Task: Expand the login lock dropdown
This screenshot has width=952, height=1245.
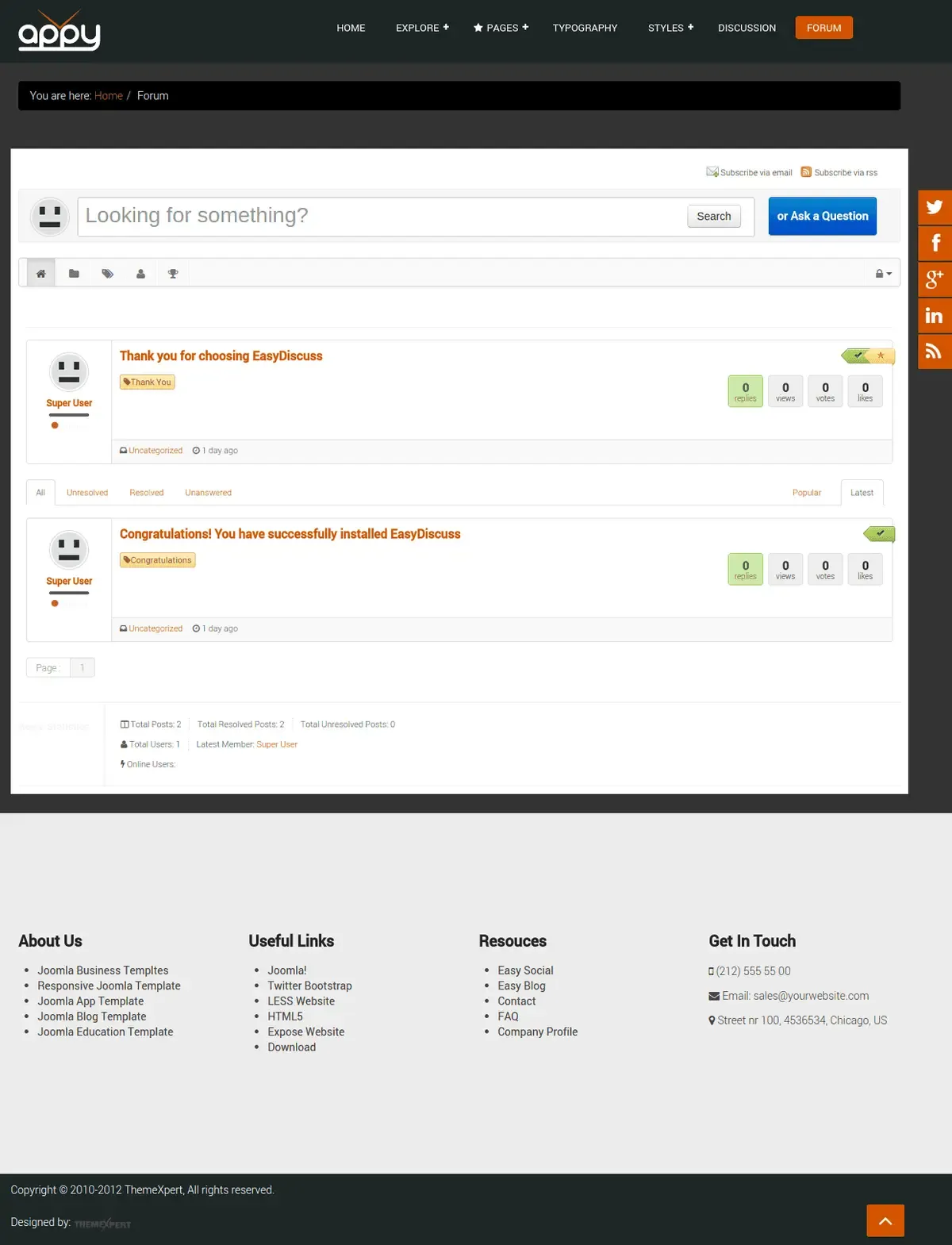Action: pos(884,274)
